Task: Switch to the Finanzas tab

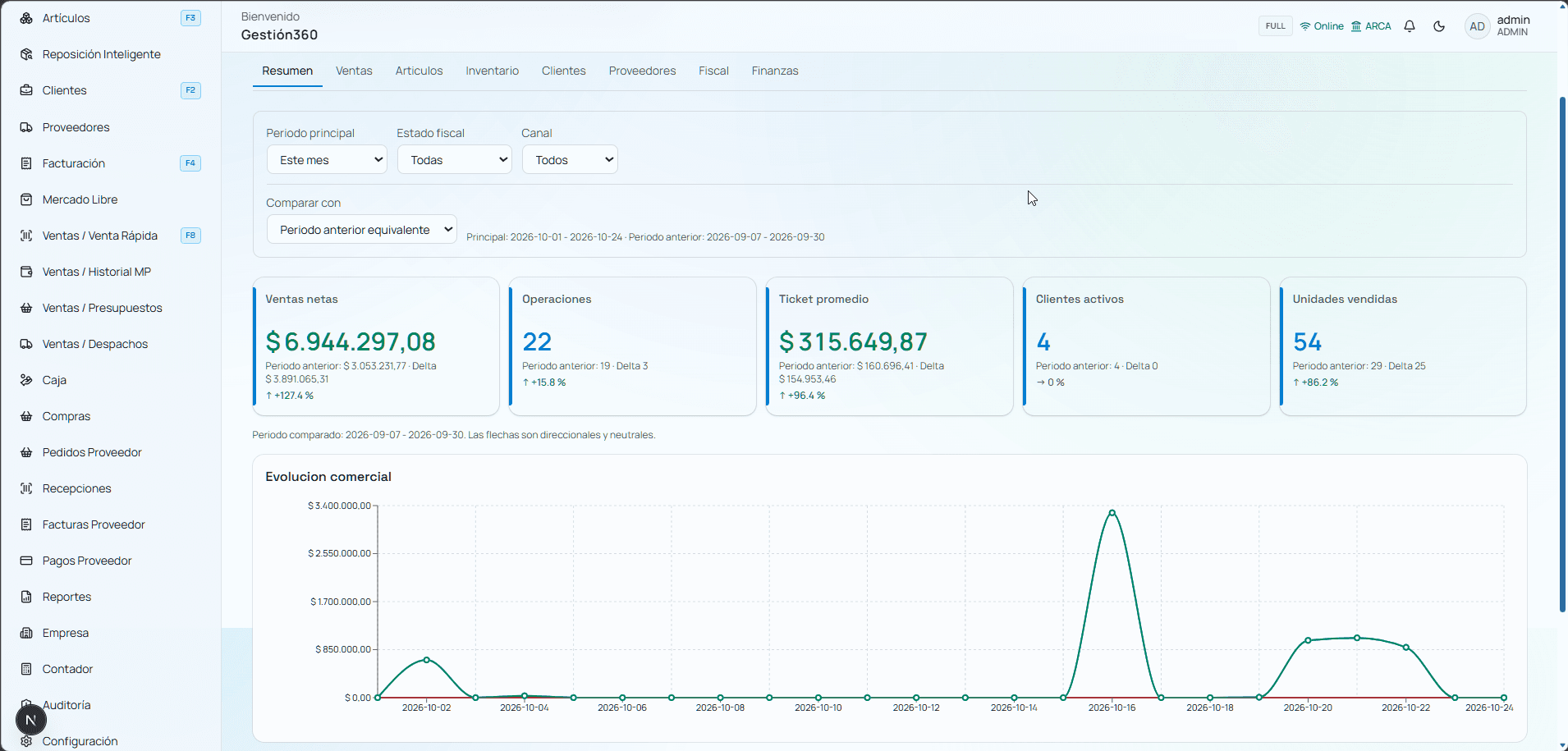Action: click(x=775, y=71)
